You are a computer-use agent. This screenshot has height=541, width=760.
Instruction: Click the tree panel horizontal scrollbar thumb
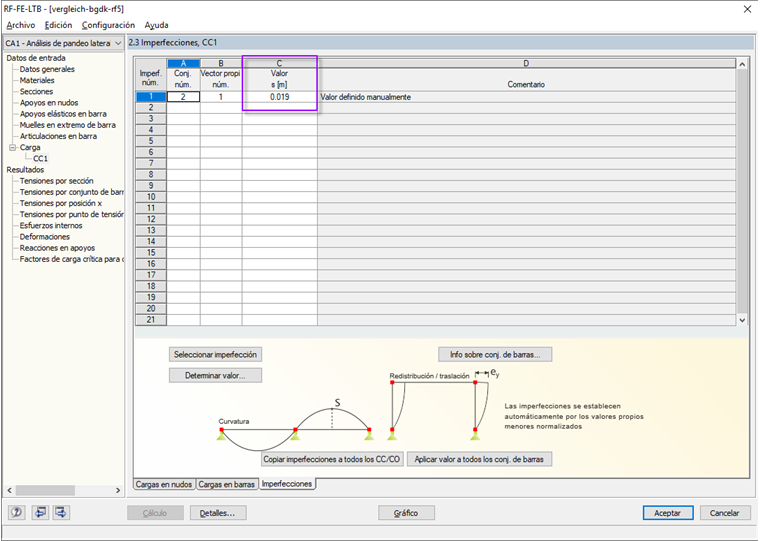tap(45, 490)
